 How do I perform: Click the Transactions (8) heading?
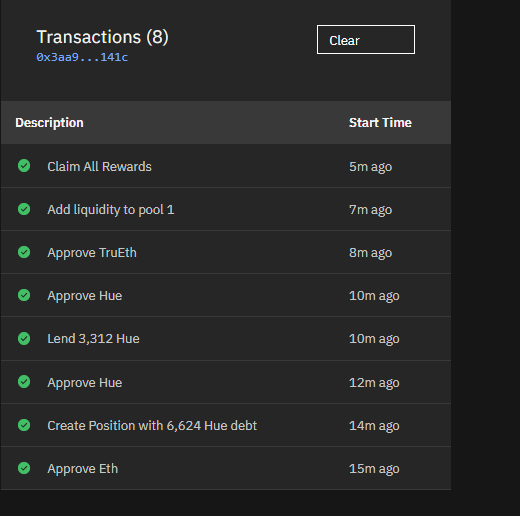102,37
